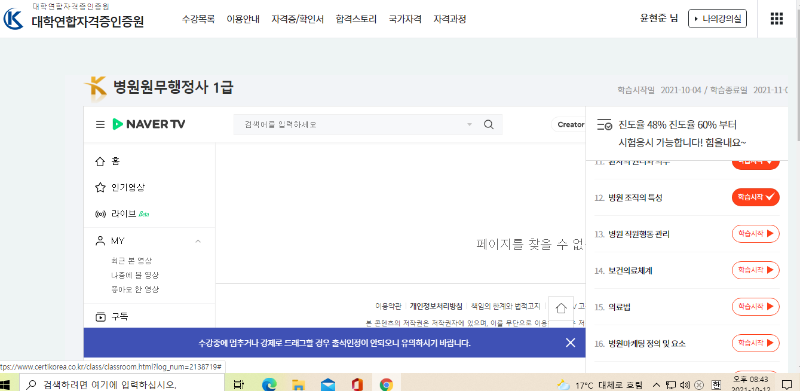
Task: Click 책임의 한계와 법적고지 link
Action: pyautogui.click(x=506, y=306)
